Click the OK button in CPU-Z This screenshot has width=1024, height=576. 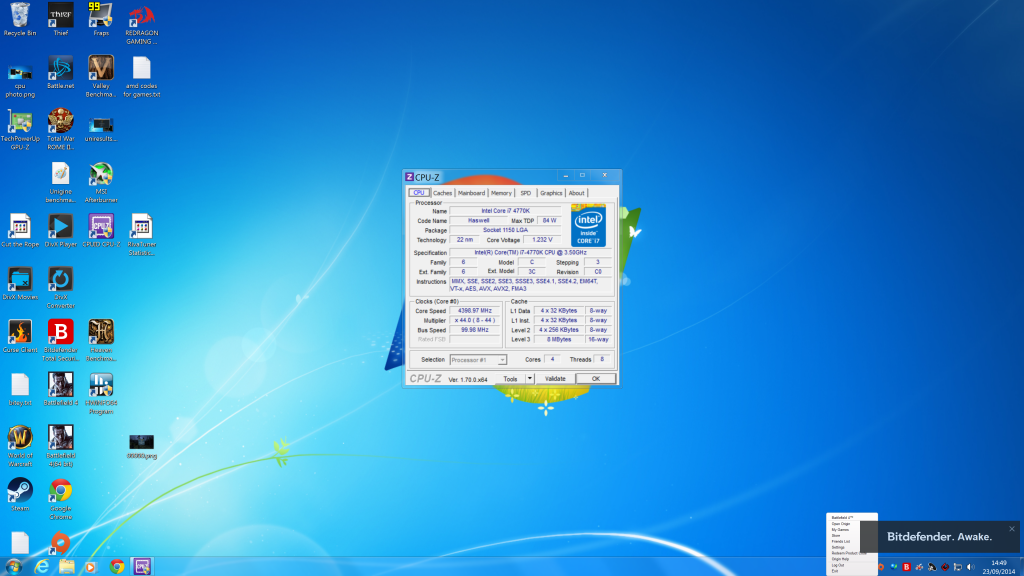(x=595, y=379)
